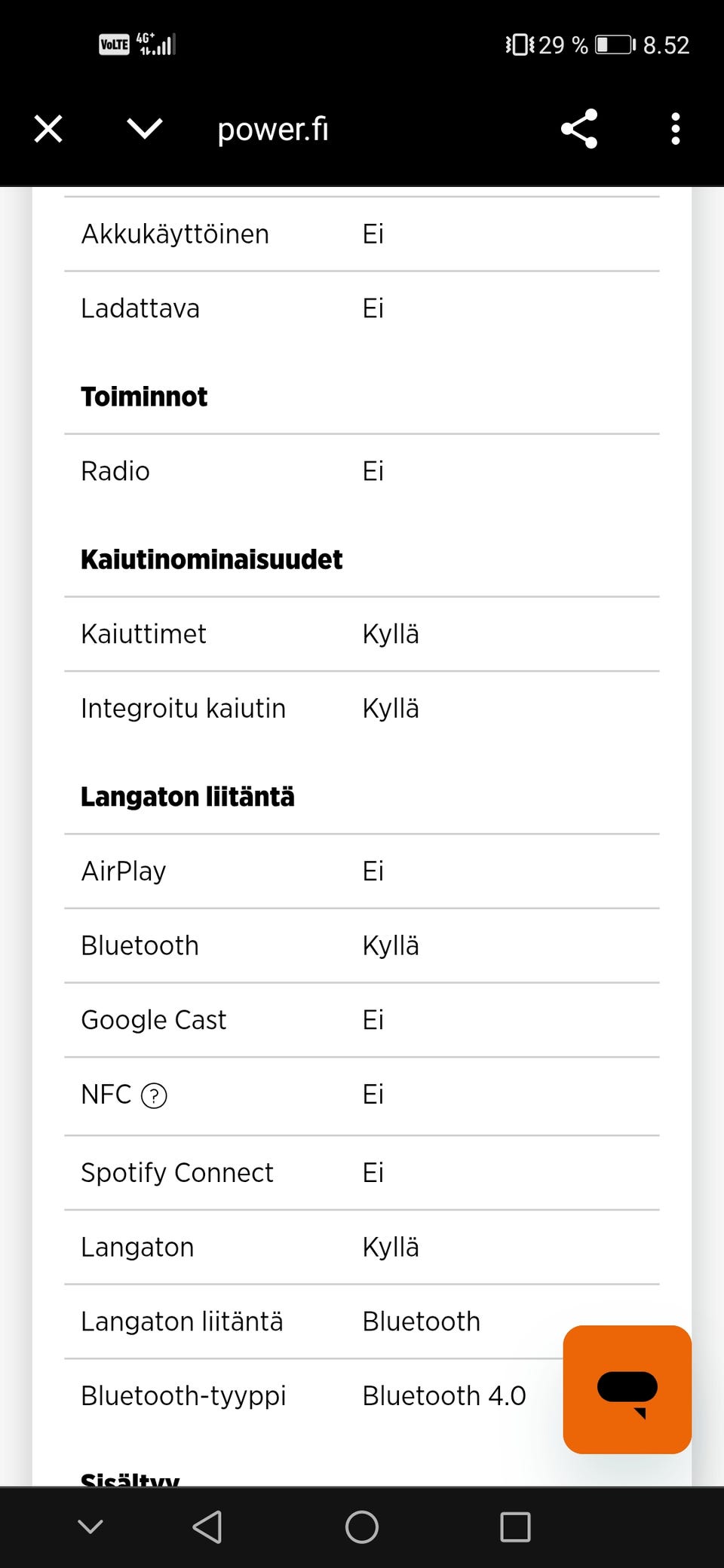The width and height of the screenshot is (724, 1568).
Task: Tap the Ei value beside Spotify Connect
Action: pos(373,1172)
